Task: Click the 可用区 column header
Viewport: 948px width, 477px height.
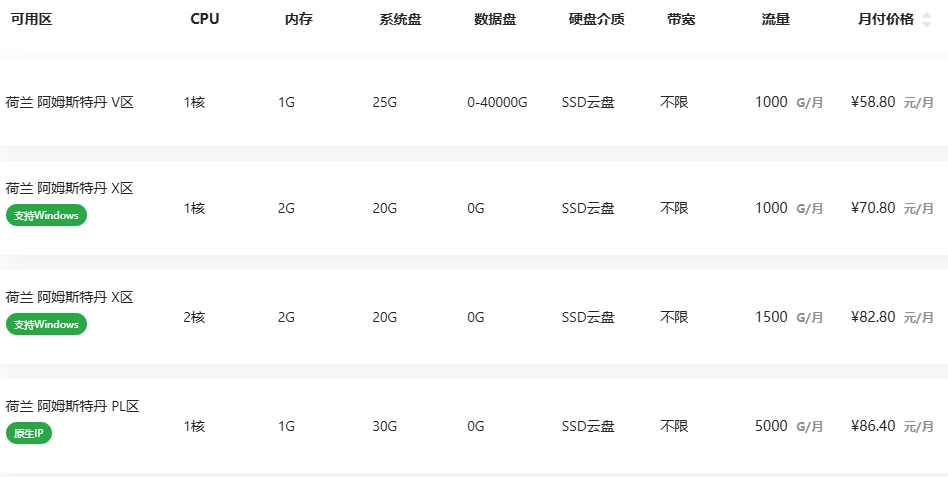Action: [31, 19]
